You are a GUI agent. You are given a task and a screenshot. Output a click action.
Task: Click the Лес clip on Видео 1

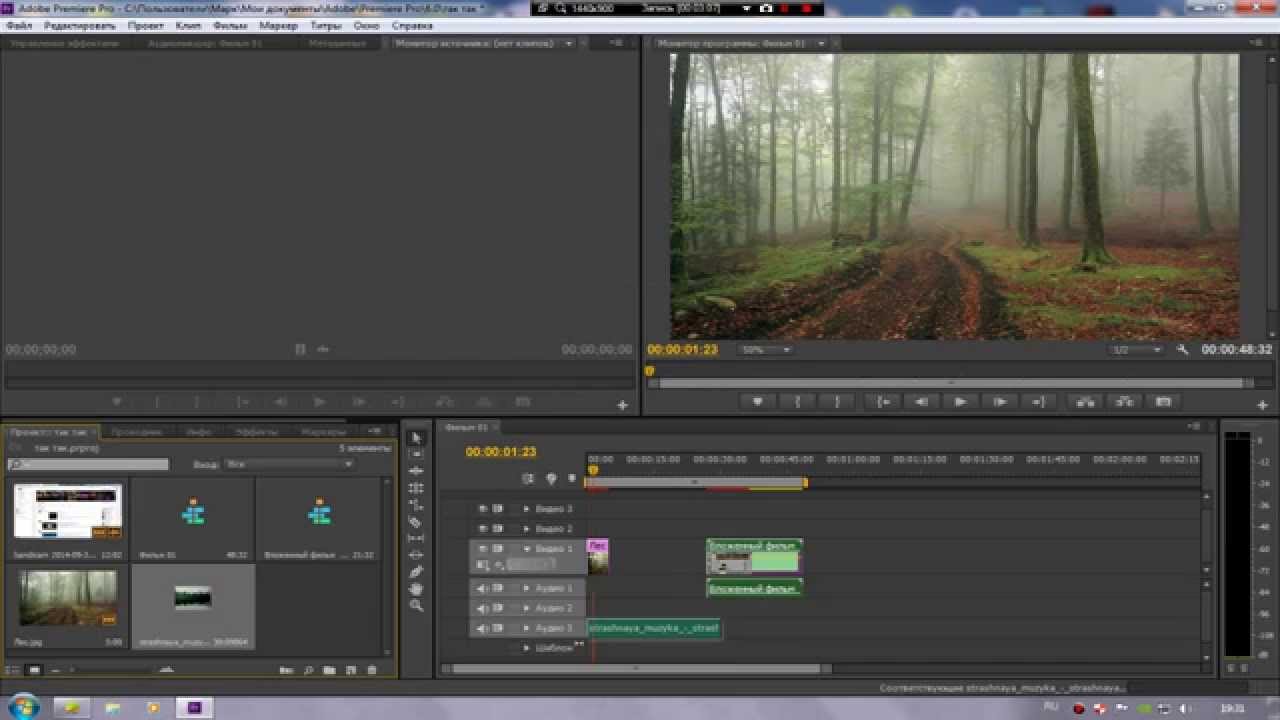[598, 556]
